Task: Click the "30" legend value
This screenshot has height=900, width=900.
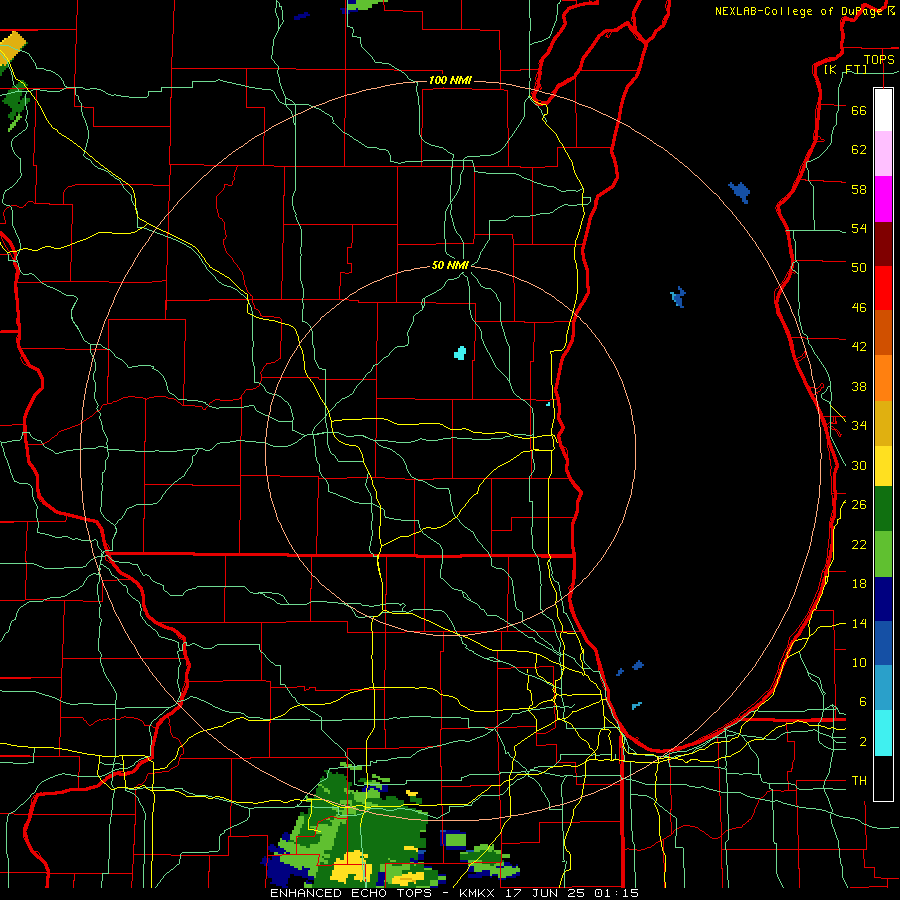Action: (859, 465)
